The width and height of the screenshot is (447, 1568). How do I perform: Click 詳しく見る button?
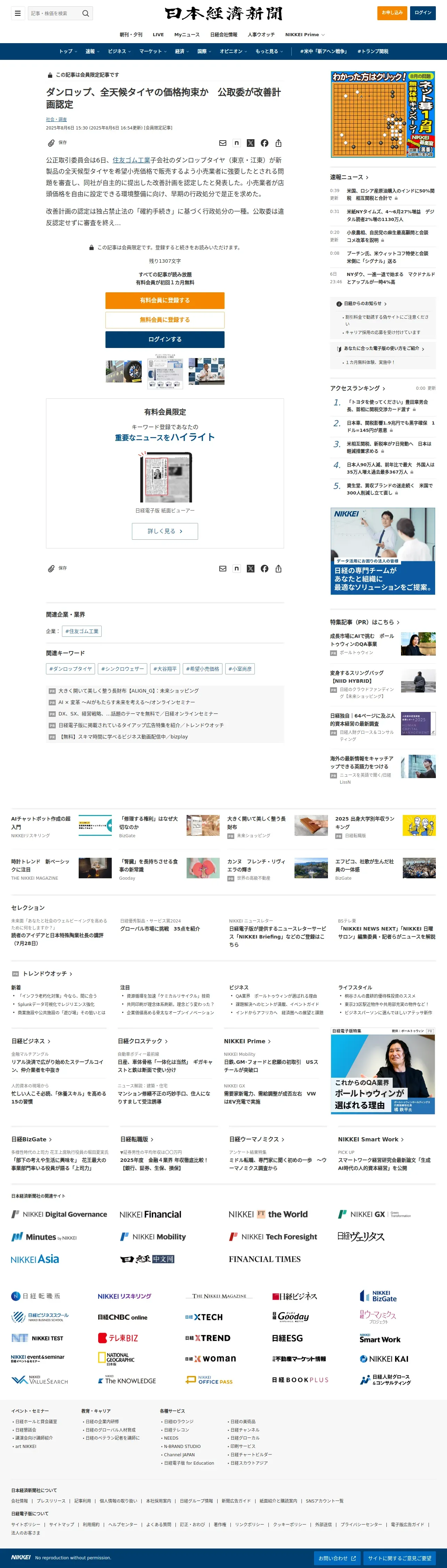coord(164,531)
